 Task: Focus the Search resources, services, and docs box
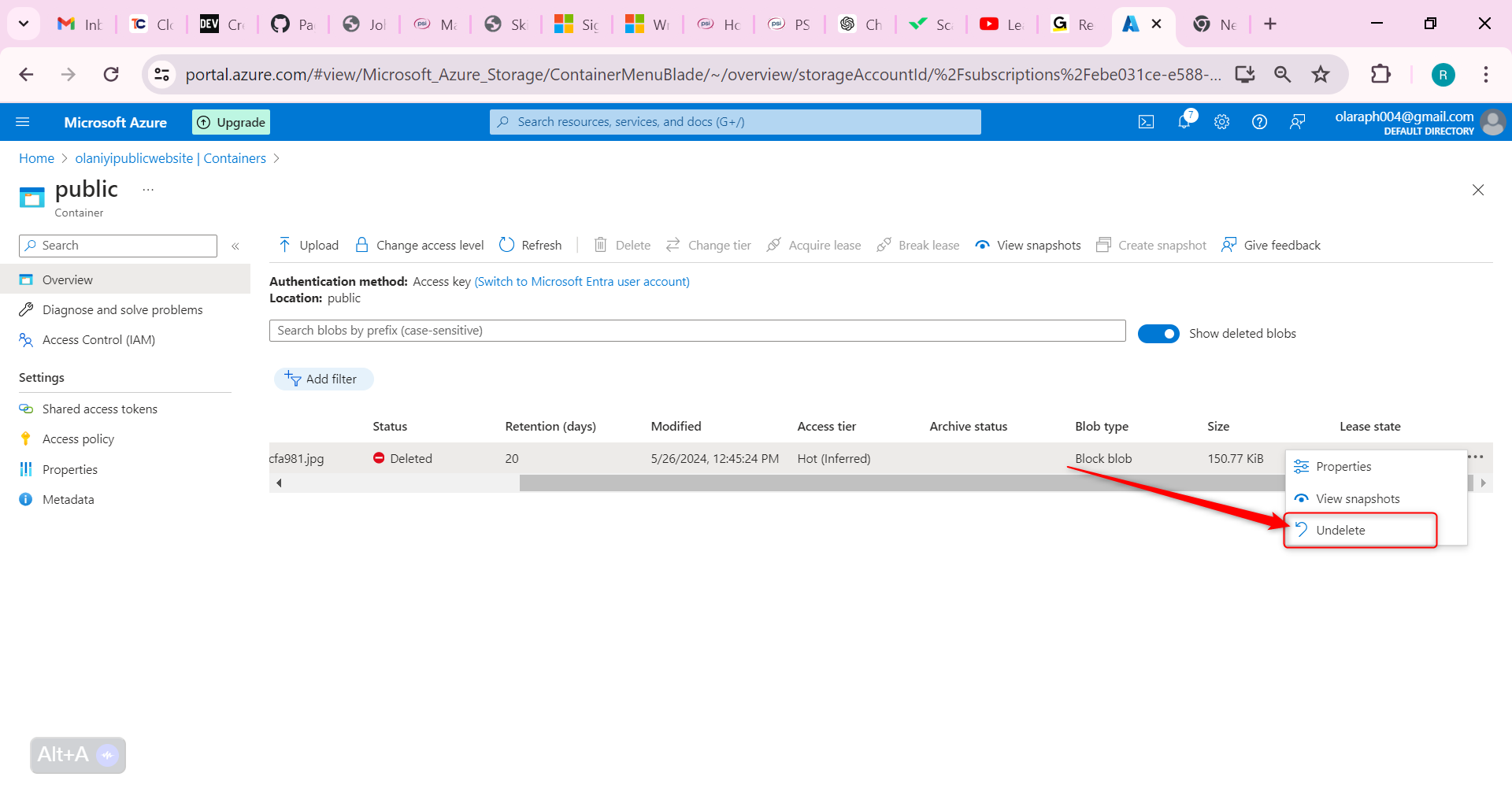(736, 122)
